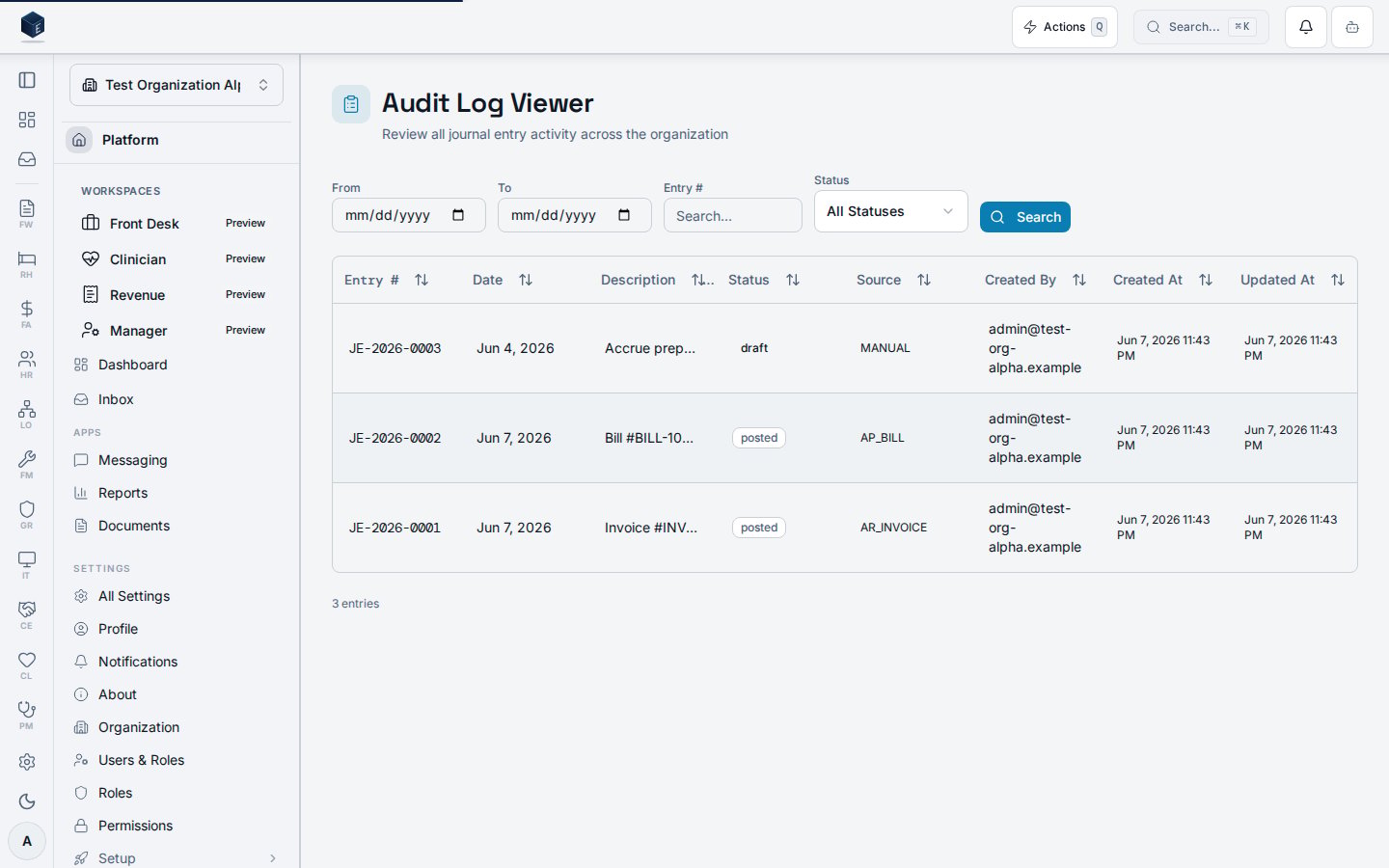
Task: Open the HR people module icon
Action: 27,364
